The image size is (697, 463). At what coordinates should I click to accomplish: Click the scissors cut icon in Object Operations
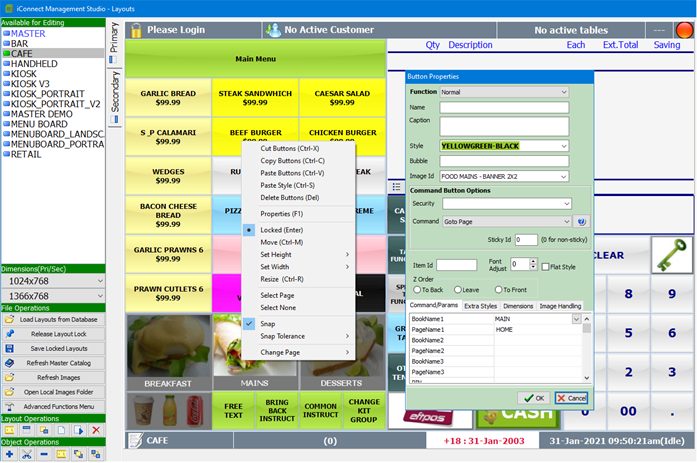click(27, 454)
